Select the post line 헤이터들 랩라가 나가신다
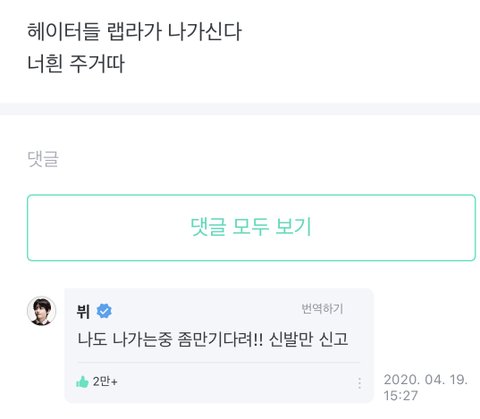Screen dimensions: 480x419 134,32
